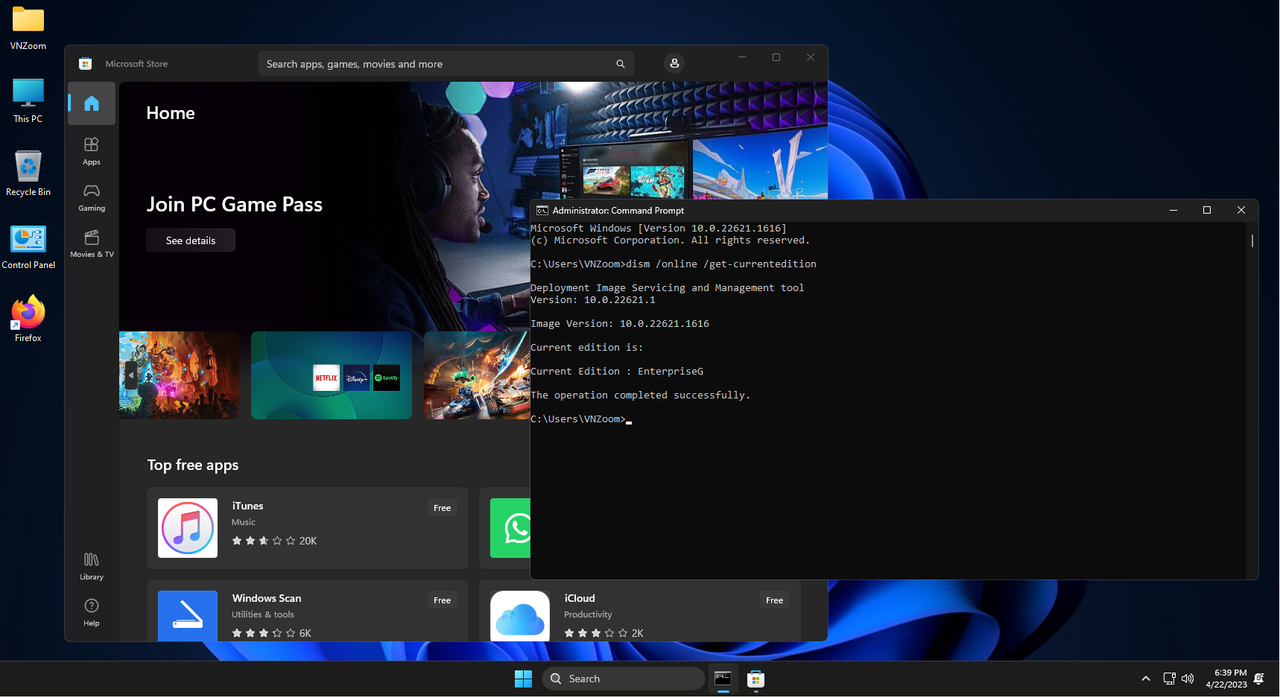Viewport: 1280px width, 697px height.
Task: Click Windows Scan 6K rating stars
Action: 272,633
